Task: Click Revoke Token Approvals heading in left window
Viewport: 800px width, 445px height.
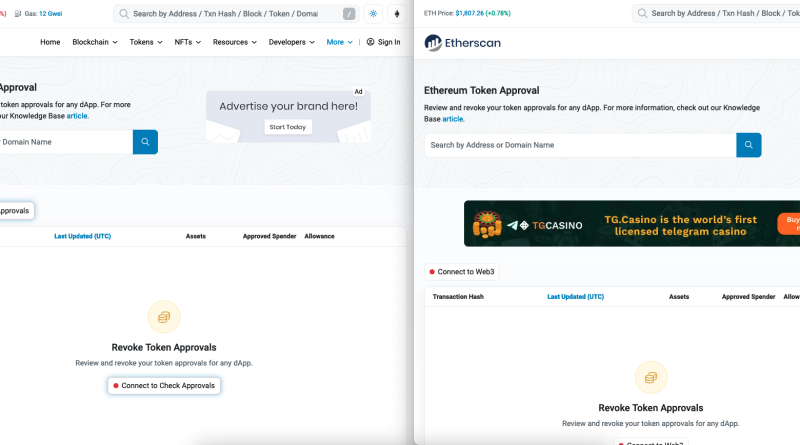Action: [164, 348]
